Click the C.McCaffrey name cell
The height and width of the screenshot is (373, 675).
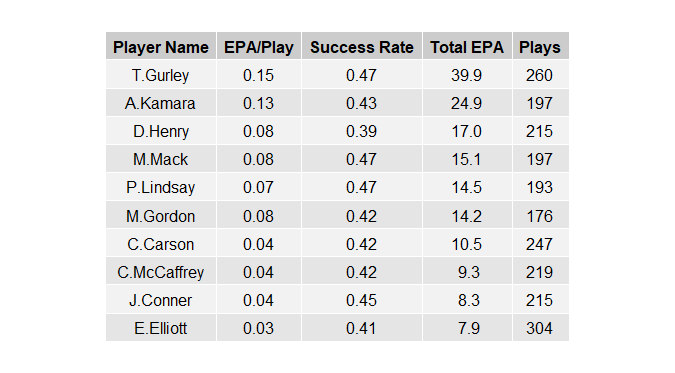[161, 272]
